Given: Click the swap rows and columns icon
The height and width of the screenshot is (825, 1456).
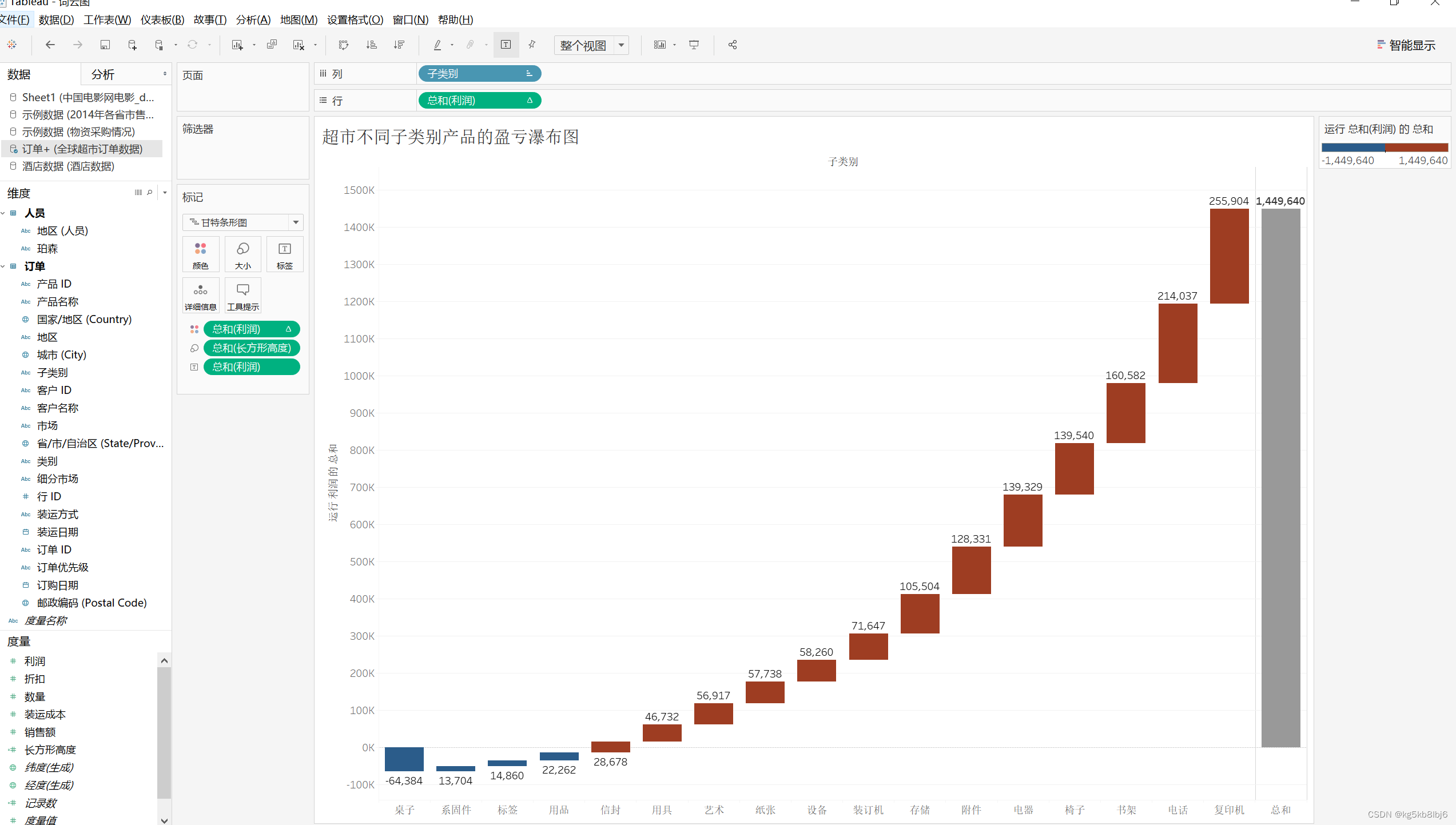Looking at the screenshot, I should [x=344, y=45].
